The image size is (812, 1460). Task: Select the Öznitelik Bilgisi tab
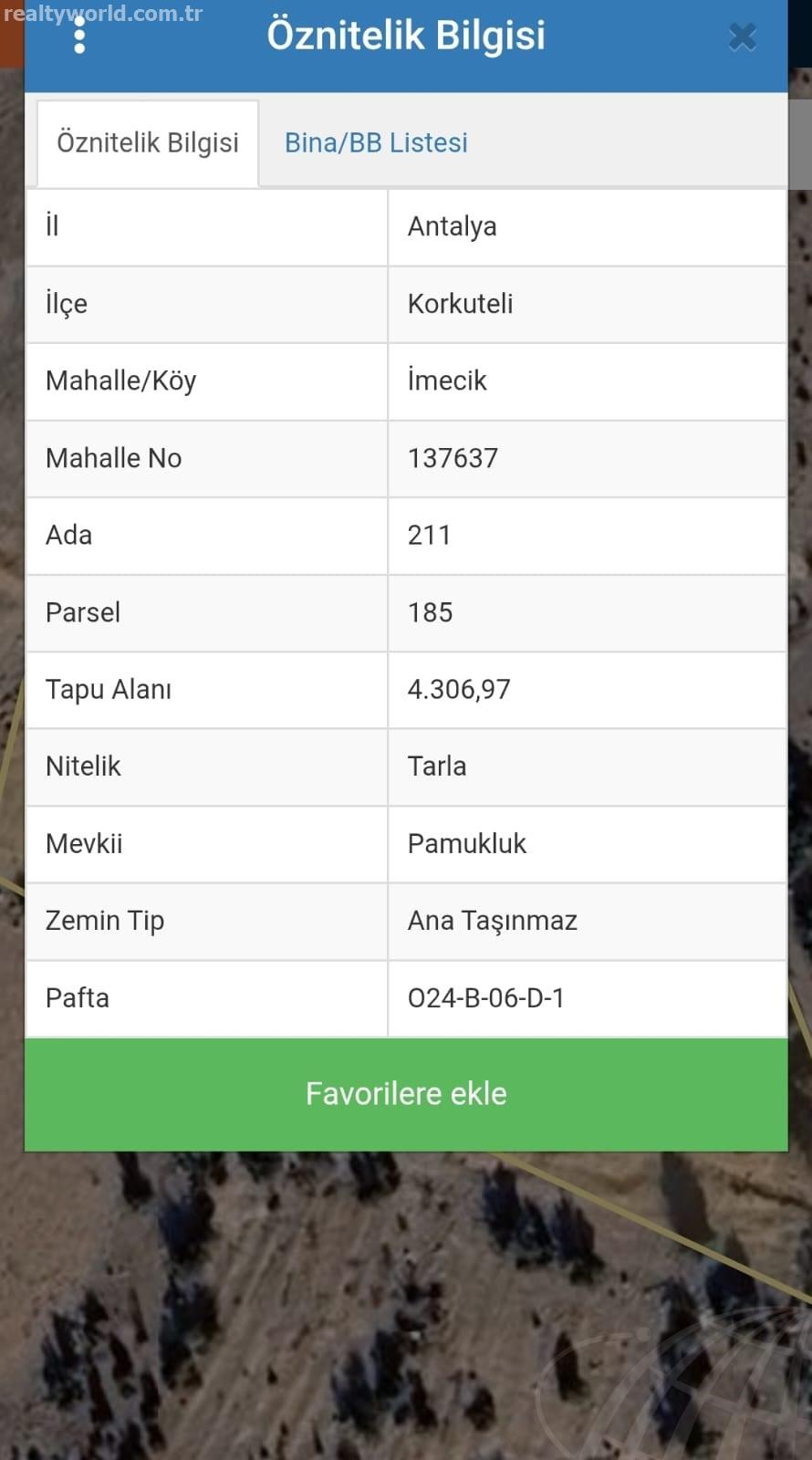point(148,143)
